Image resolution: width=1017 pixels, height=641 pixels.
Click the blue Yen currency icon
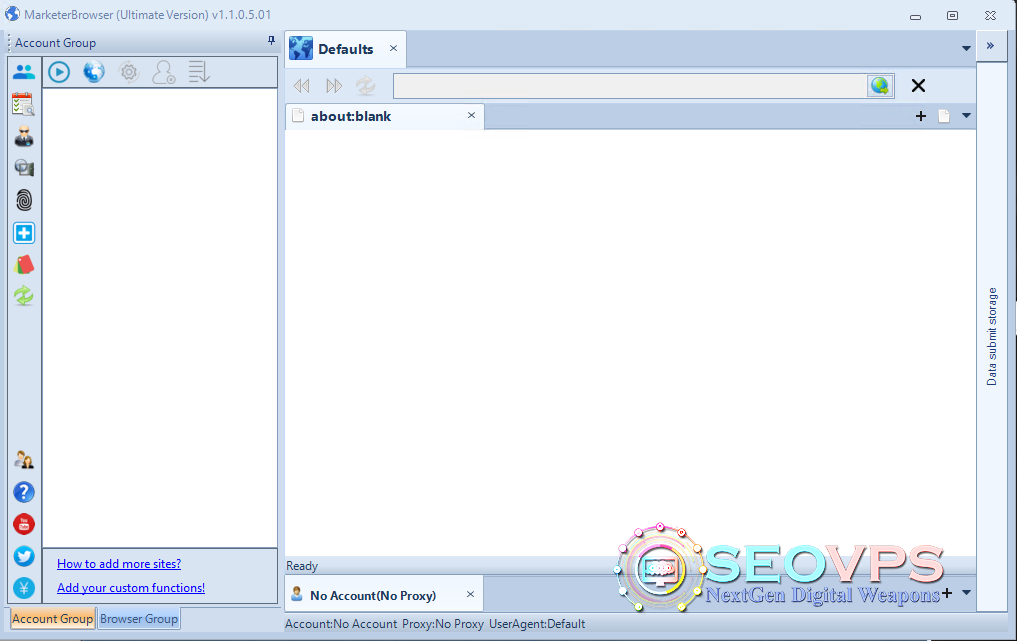coord(24,588)
